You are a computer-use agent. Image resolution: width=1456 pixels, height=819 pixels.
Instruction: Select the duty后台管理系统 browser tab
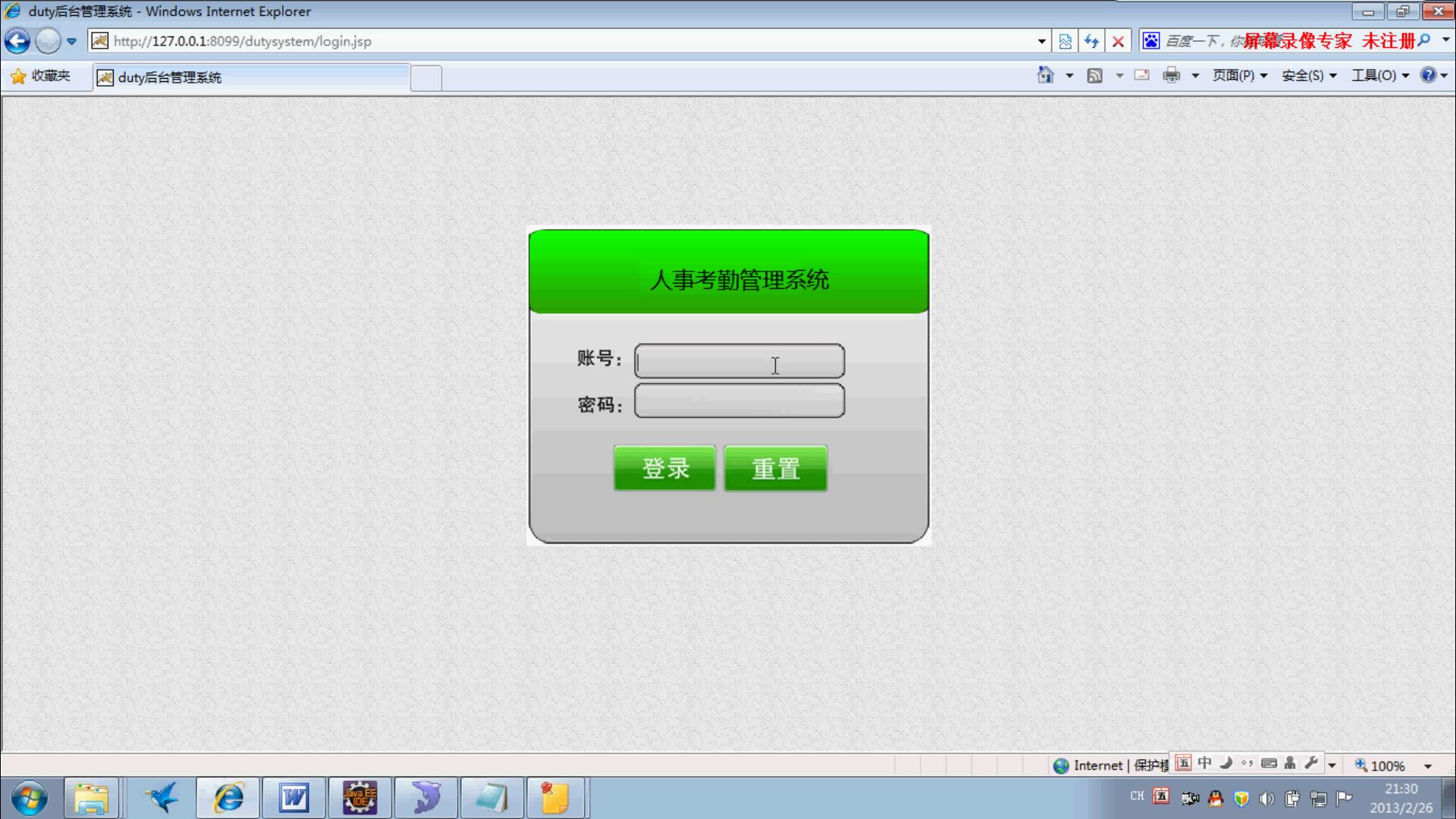251,77
